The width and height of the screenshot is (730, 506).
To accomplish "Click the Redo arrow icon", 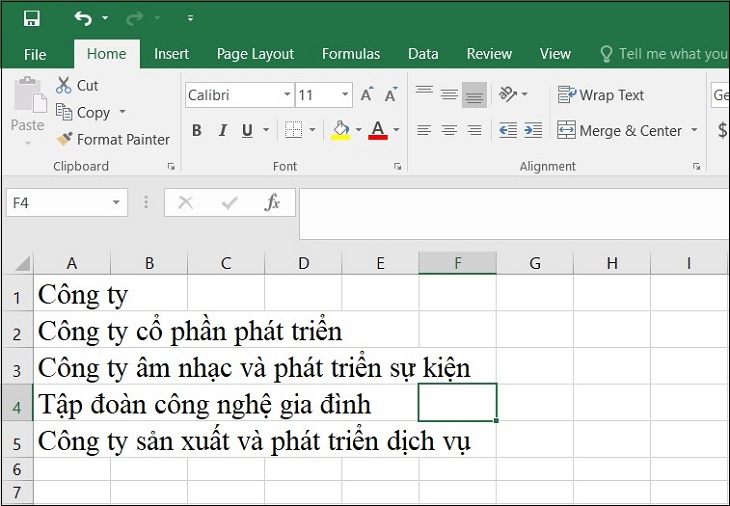I will (135, 19).
